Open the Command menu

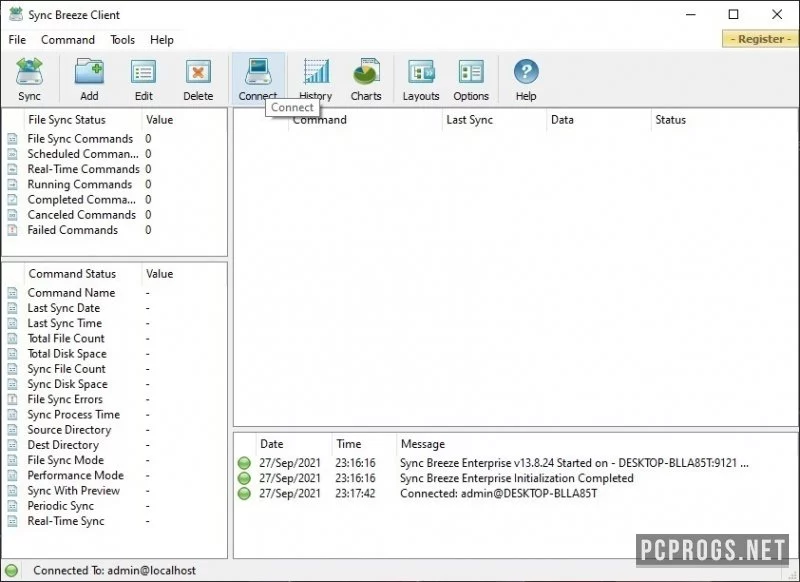(68, 40)
